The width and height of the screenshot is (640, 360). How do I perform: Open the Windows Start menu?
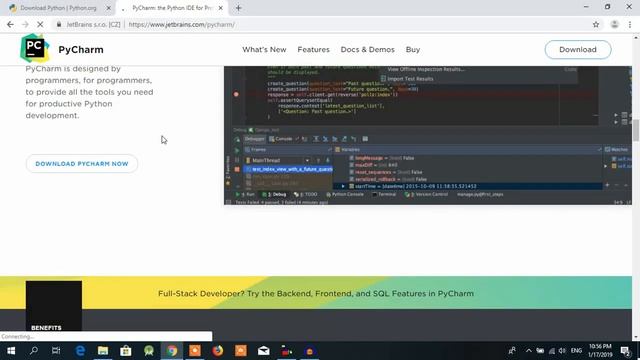11,351
